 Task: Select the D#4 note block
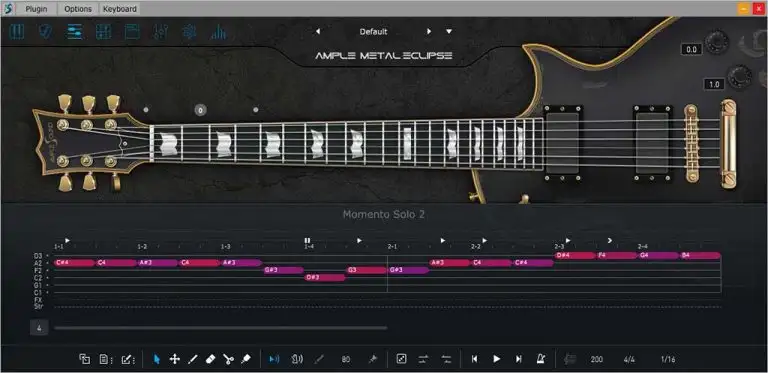576,256
